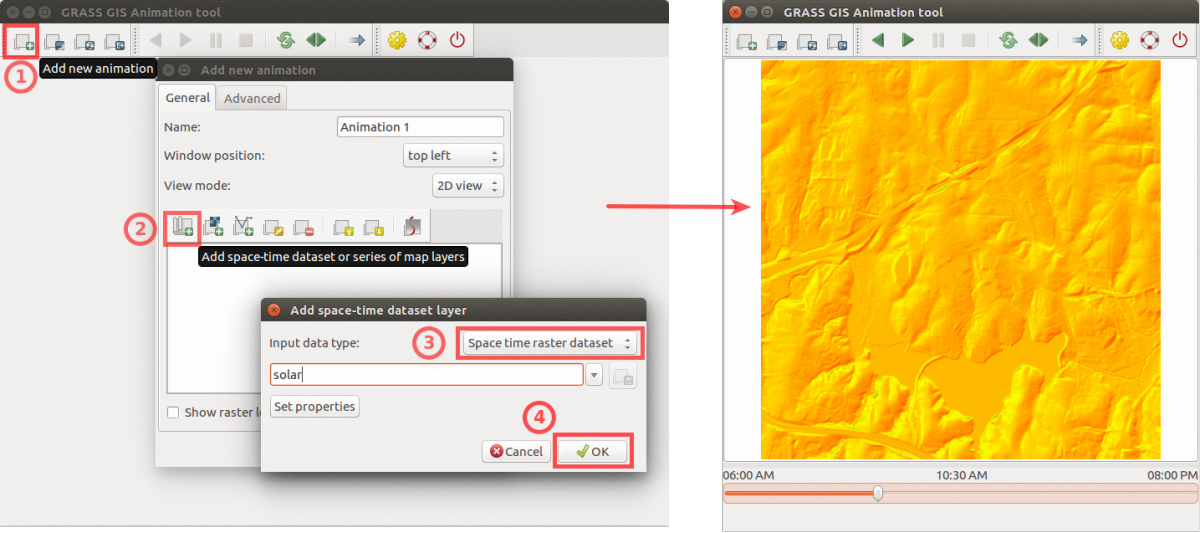Click the Set properties button
Image resolution: width=1200 pixels, height=533 pixels.
tap(314, 407)
